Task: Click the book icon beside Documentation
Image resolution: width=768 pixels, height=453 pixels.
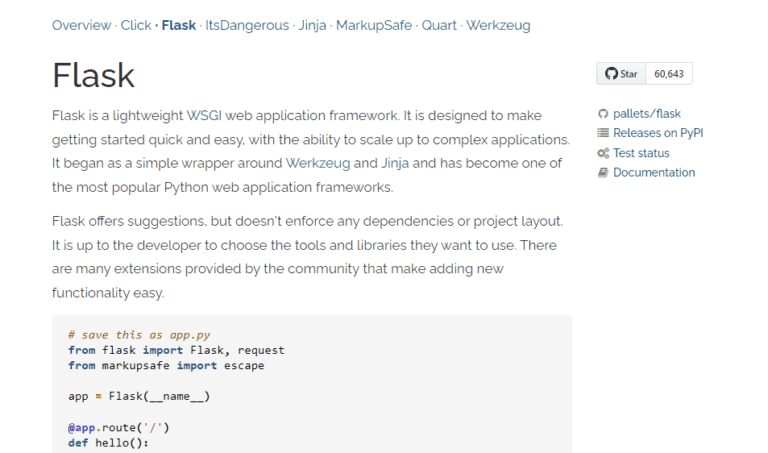Action: (x=603, y=172)
